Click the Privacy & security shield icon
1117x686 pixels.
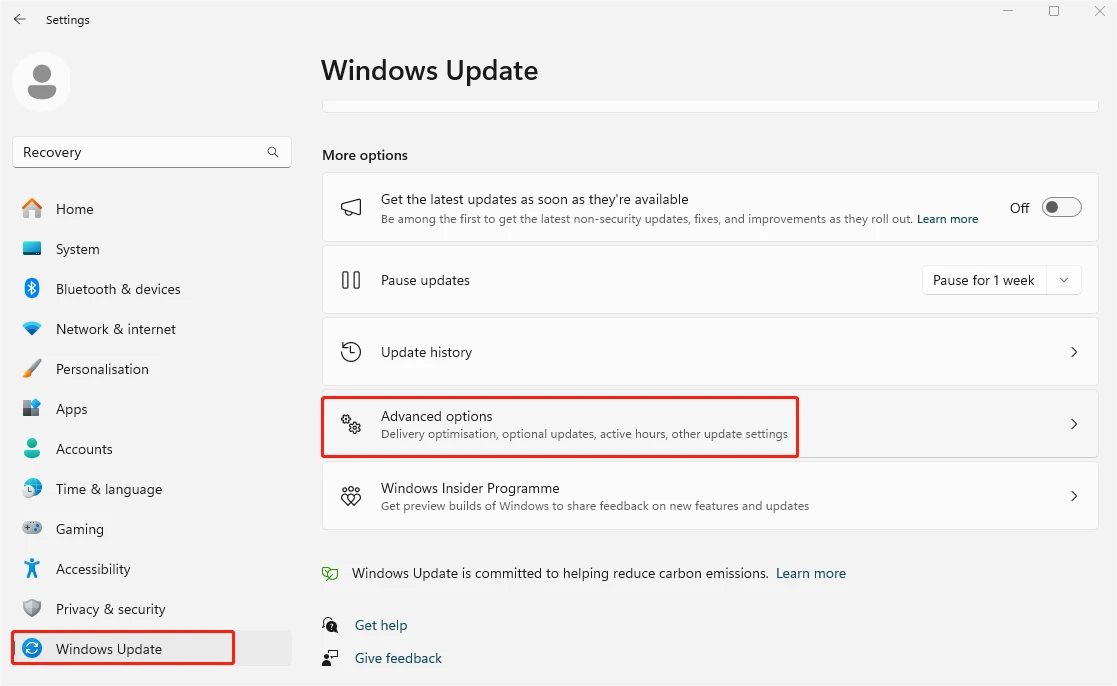(32, 608)
